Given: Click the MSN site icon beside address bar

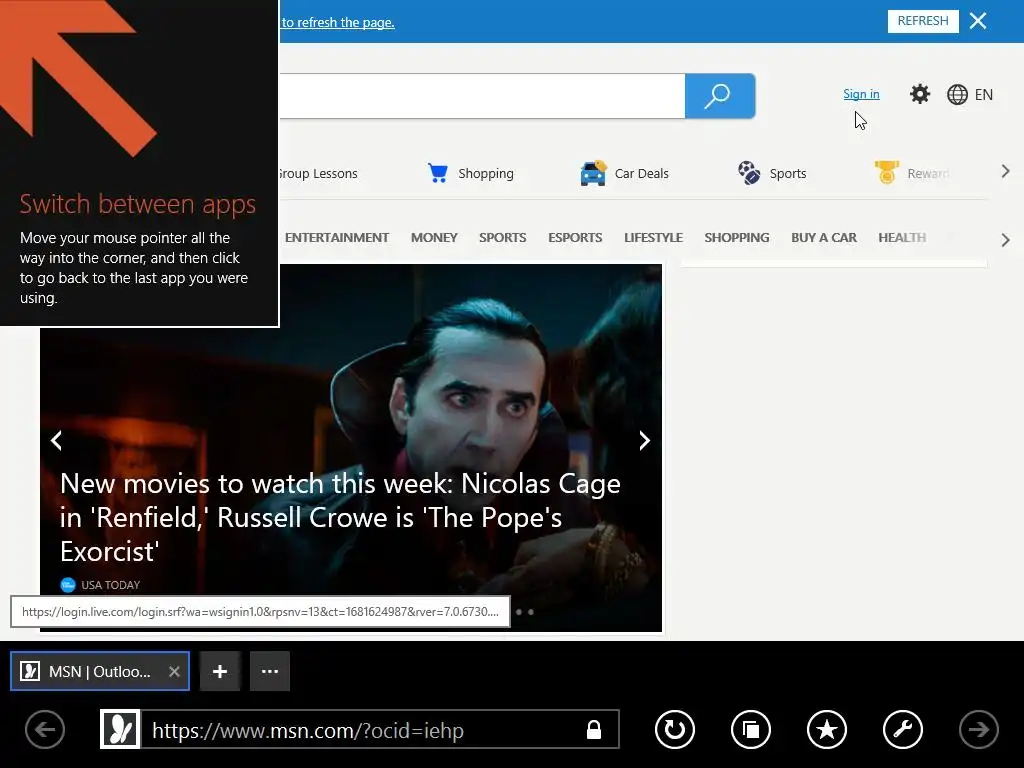Looking at the screenshot, I should click(x=120, y=729).
